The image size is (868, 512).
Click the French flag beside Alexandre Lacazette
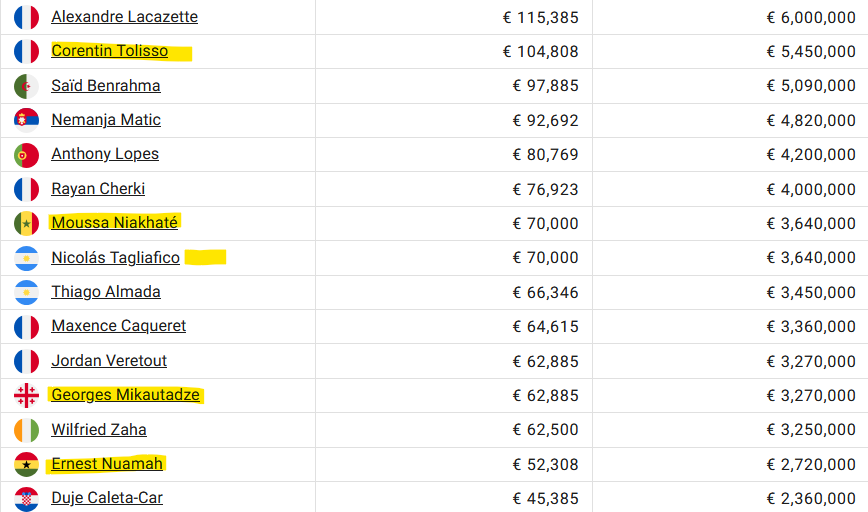click(26, 17)
